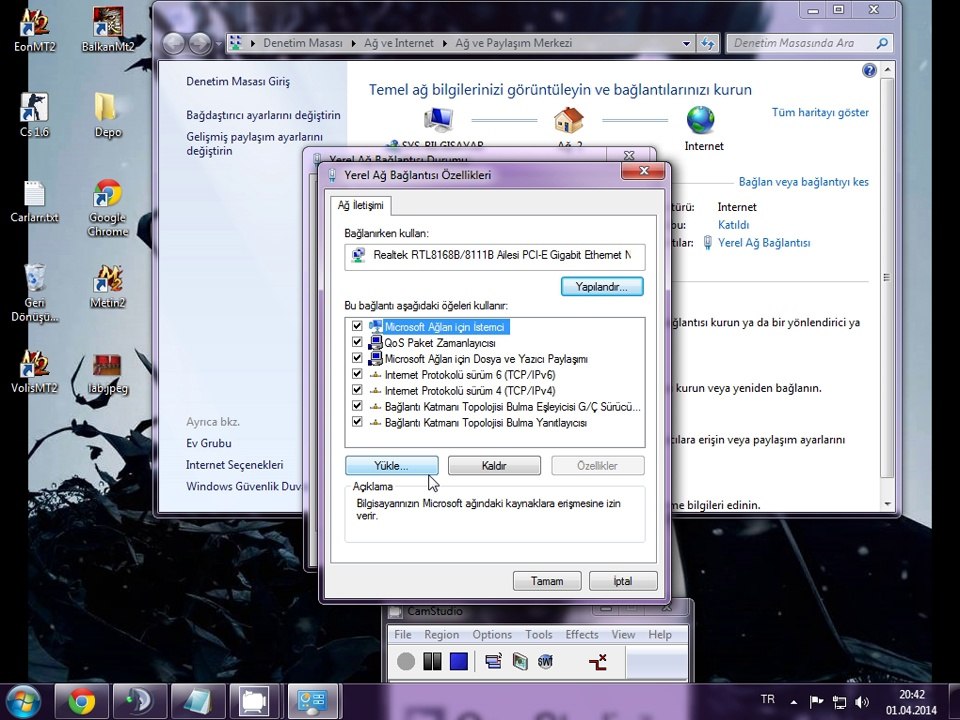Open Internet Seçenekleri link
960x720 pixels.
click(x=234, y=465)
